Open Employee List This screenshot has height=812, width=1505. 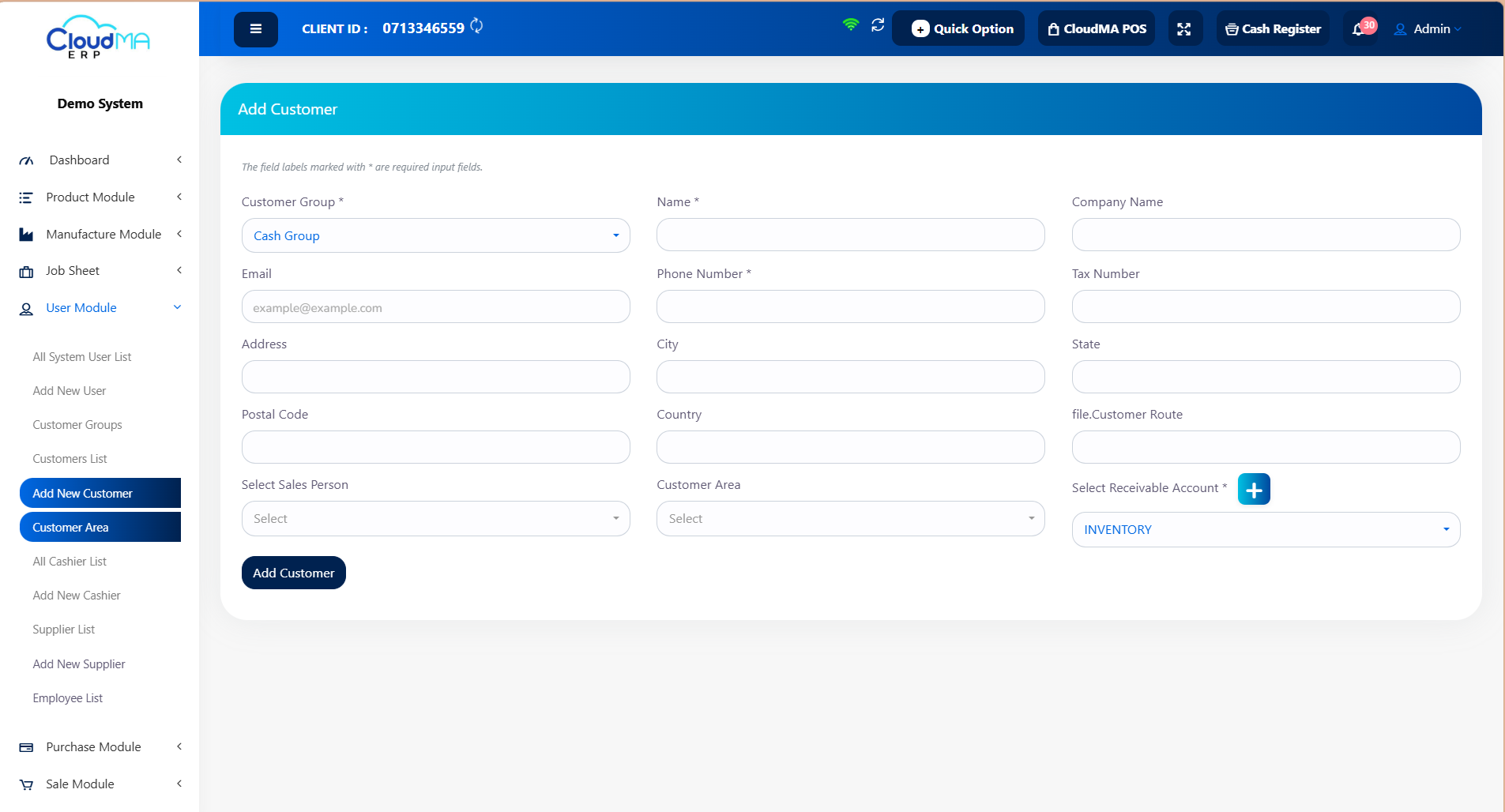(x=68, y=698)
